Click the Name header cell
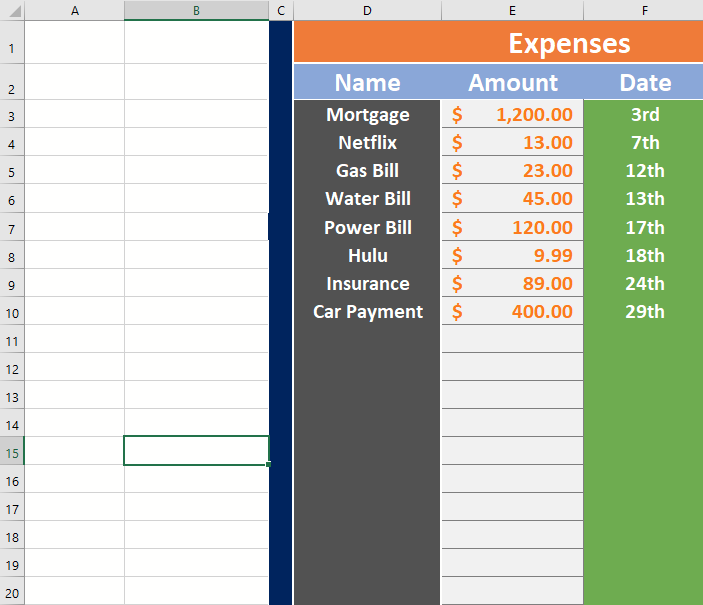The width and height of the screenshot is (703, 605). (x=367, y=82)
